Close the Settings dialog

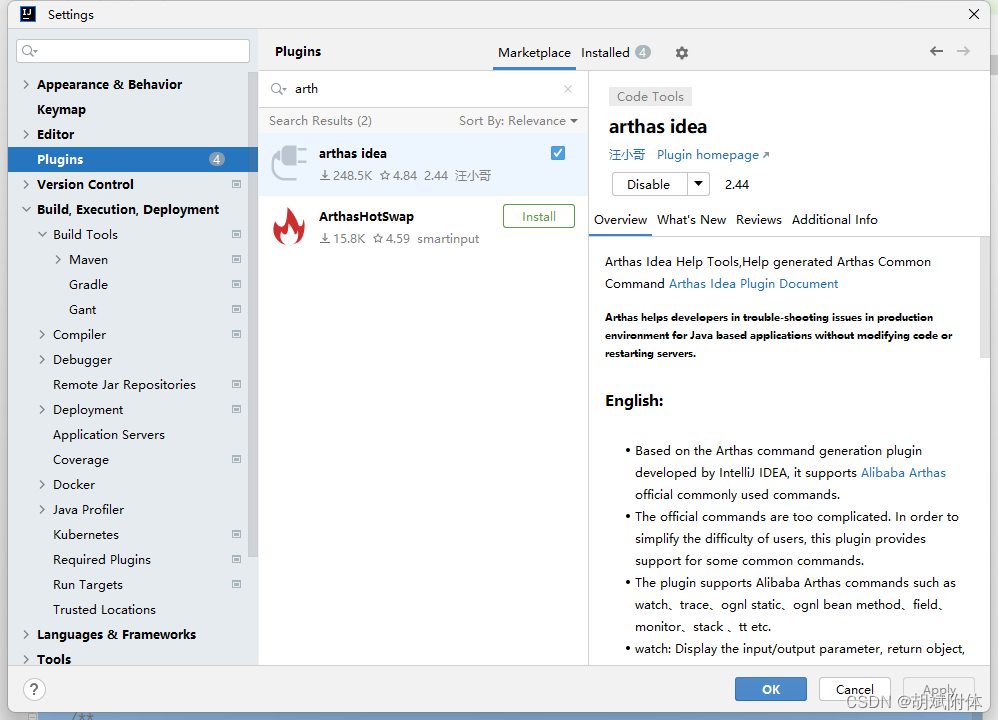point(974,14)
